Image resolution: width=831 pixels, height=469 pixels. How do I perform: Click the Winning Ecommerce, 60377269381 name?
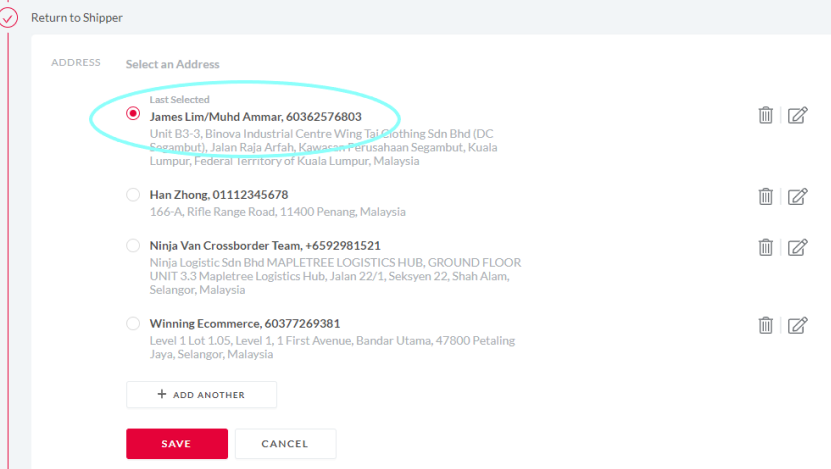(x=245, y=323)
